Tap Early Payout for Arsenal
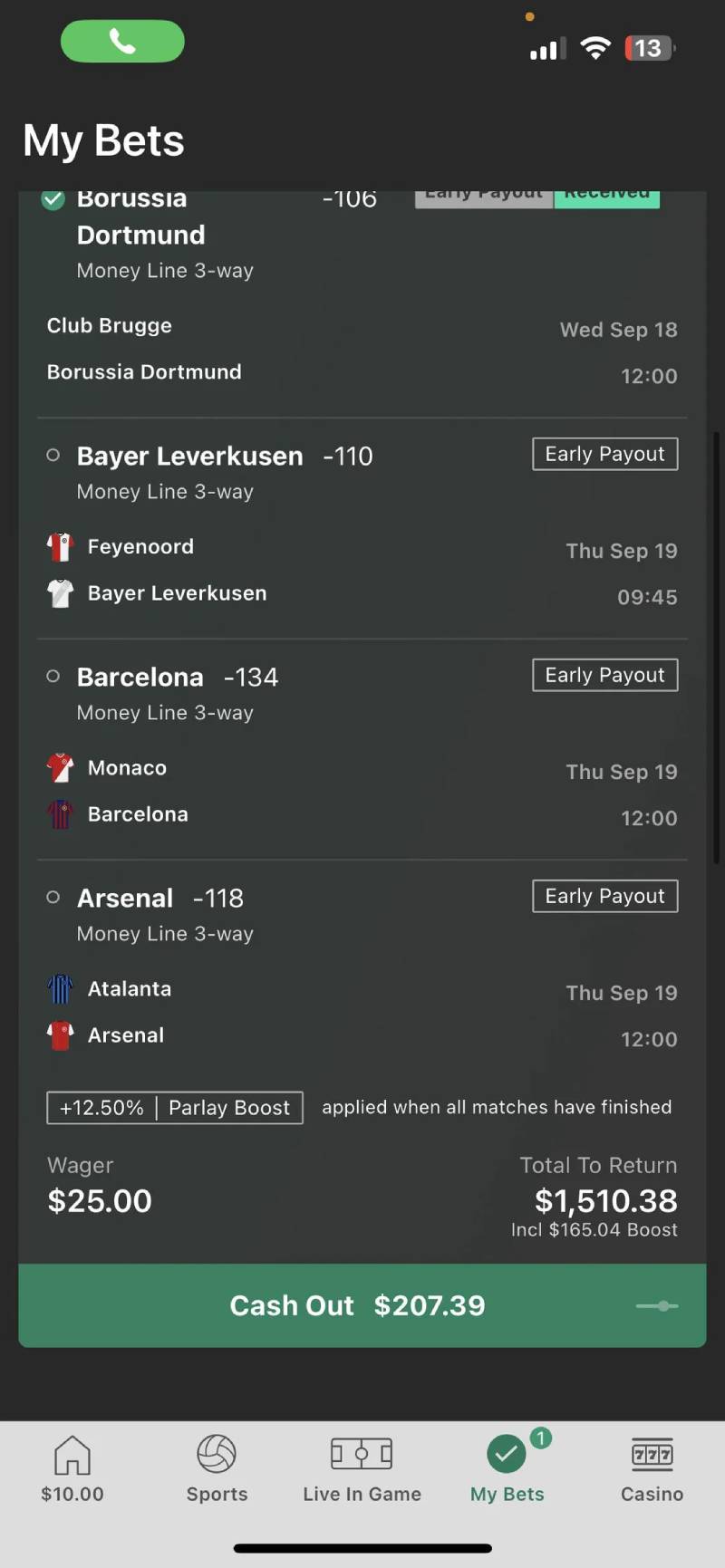This screenshot has height=1568, width=725. [604, 896]
